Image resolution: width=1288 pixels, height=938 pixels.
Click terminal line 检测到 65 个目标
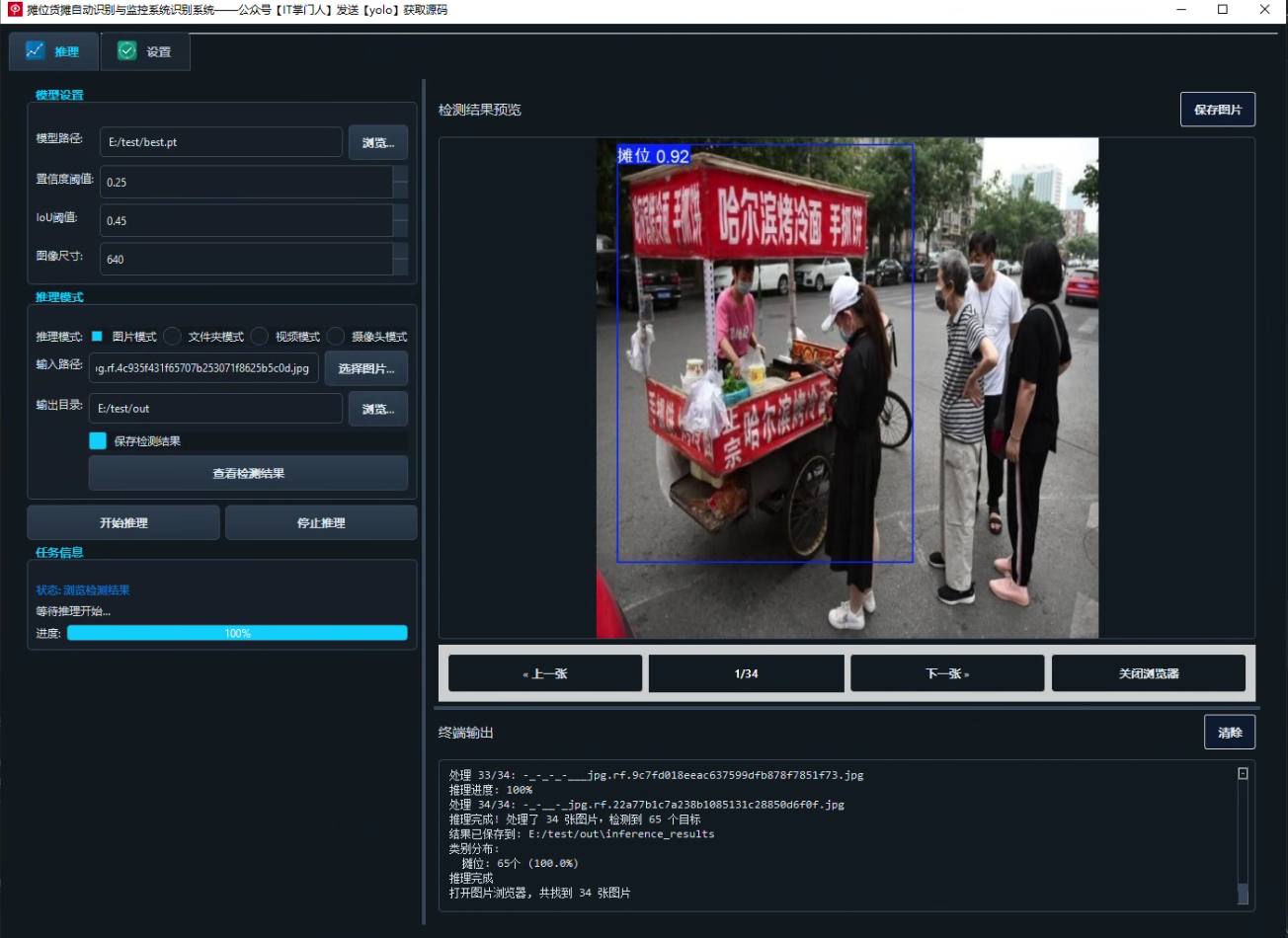tap(575, 820)
